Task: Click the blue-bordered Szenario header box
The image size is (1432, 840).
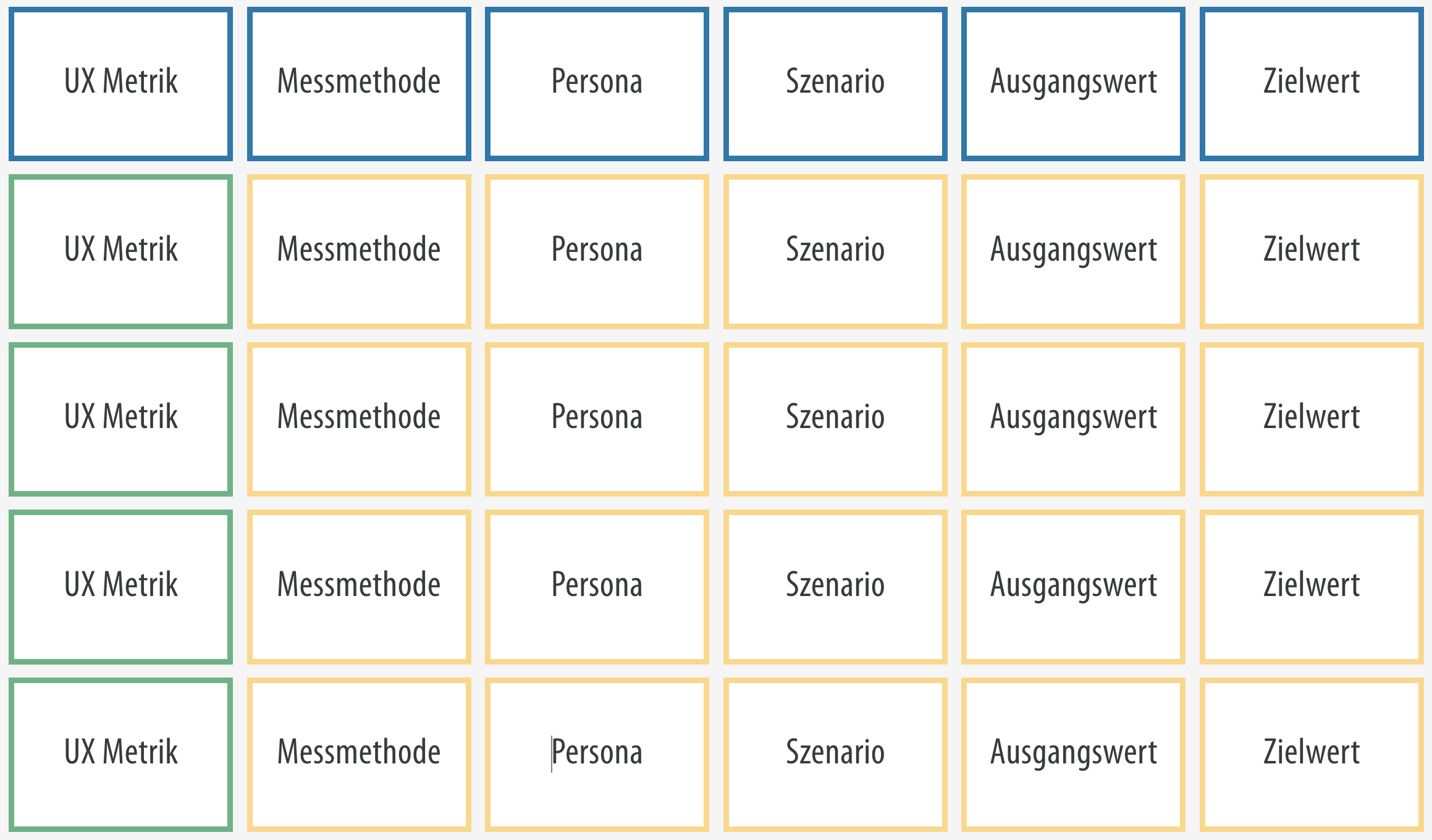Action: [x=835, y=84]
